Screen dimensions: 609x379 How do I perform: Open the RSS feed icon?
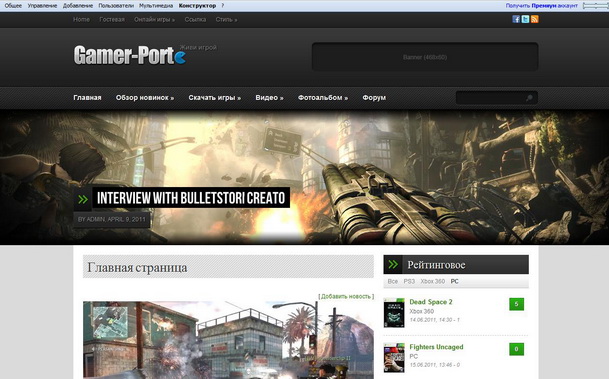534,19
